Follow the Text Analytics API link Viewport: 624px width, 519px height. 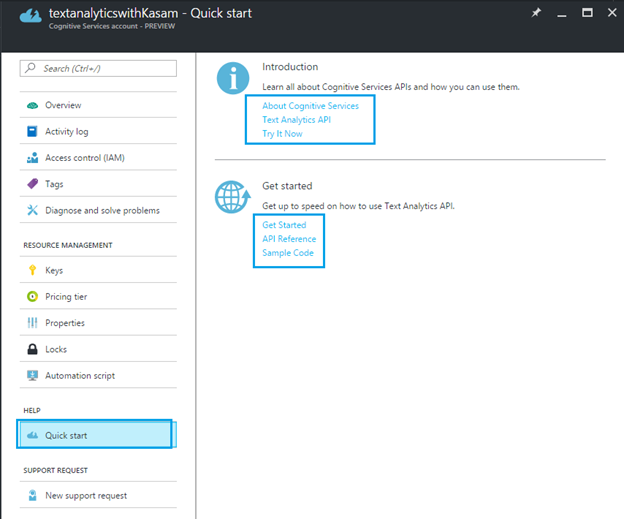coord(296,120)
